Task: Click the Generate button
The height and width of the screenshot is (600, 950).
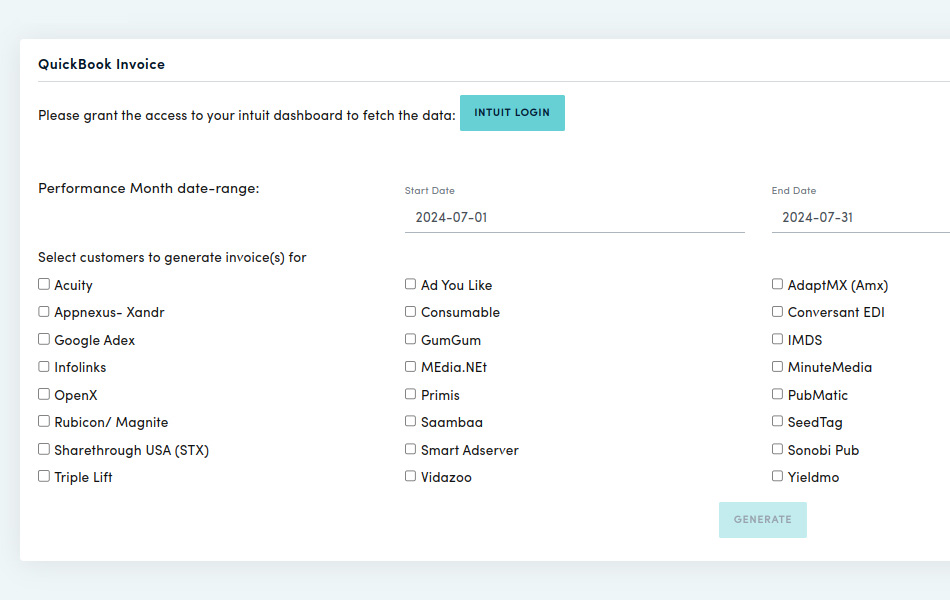Action: point(762,519)
